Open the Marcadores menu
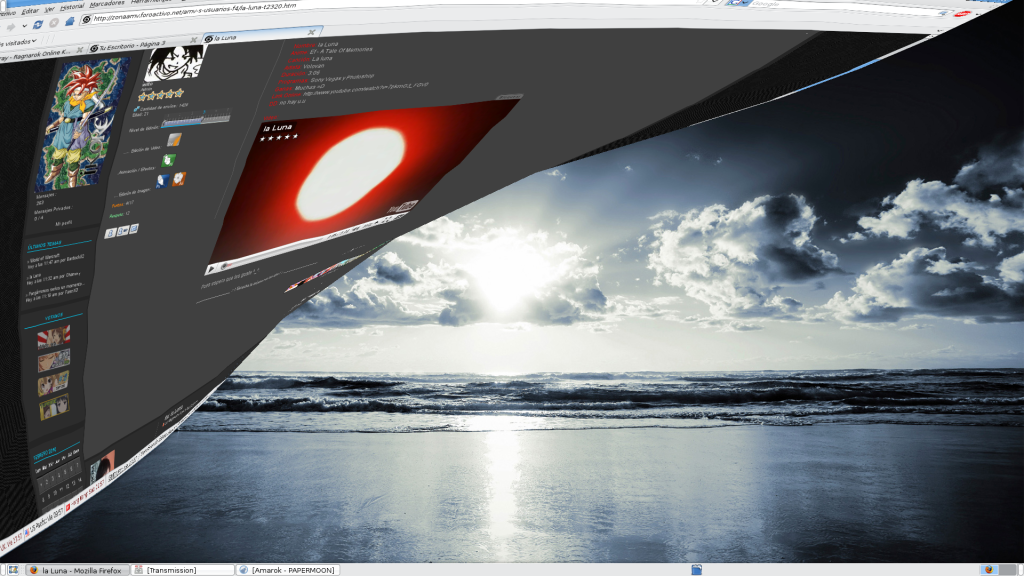1024x576 pixels. [107, 3]
